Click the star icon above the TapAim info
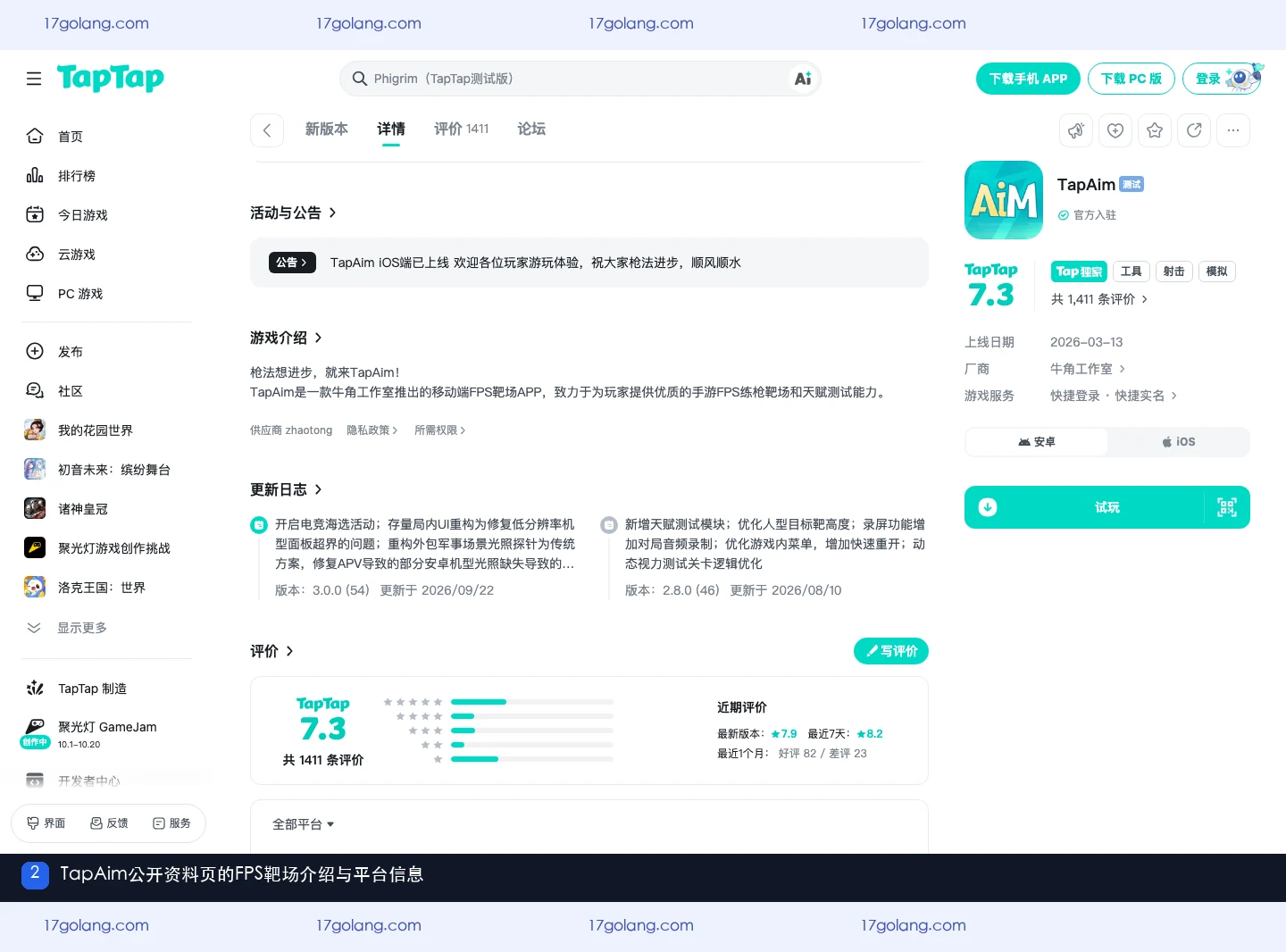 (1155, 130)
